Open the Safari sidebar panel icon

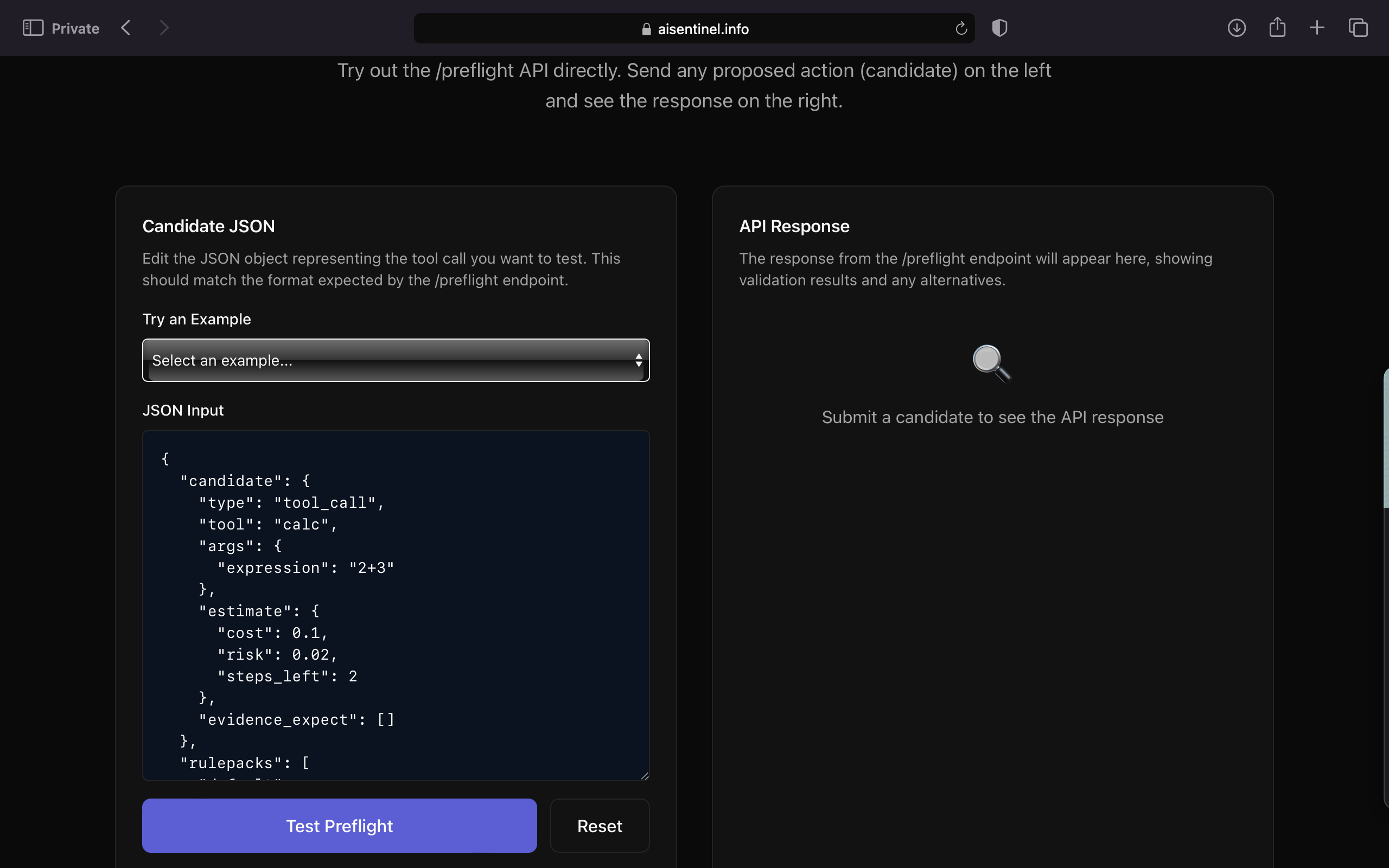33,28
